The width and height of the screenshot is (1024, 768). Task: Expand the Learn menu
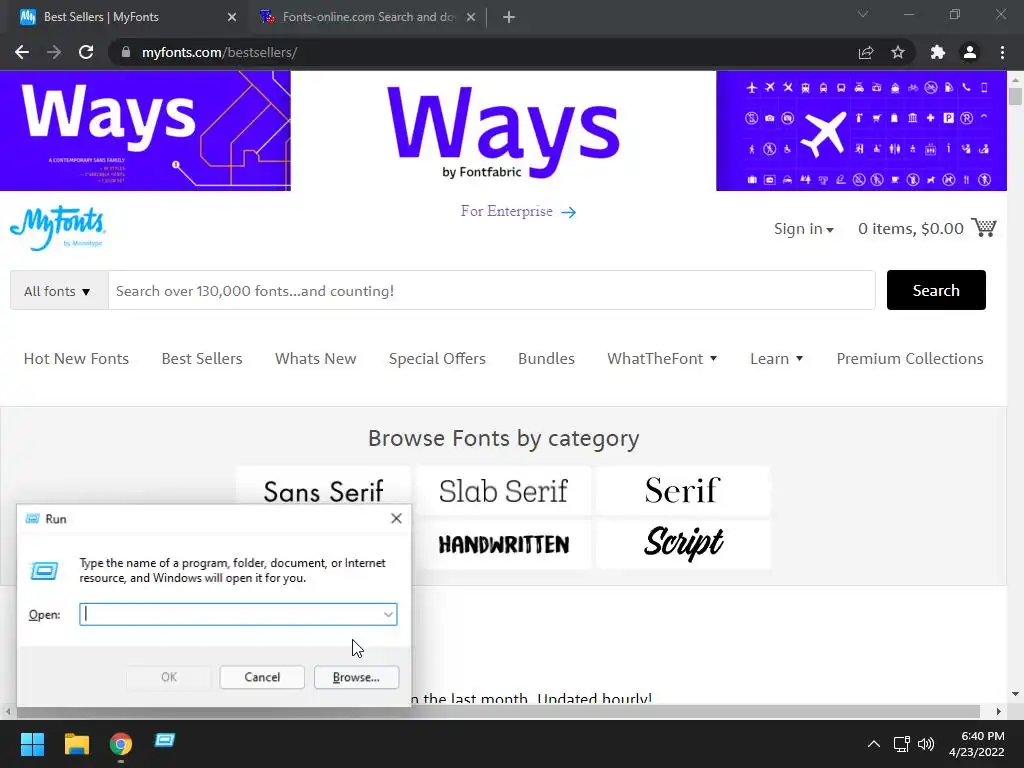[x=776, y=359]
